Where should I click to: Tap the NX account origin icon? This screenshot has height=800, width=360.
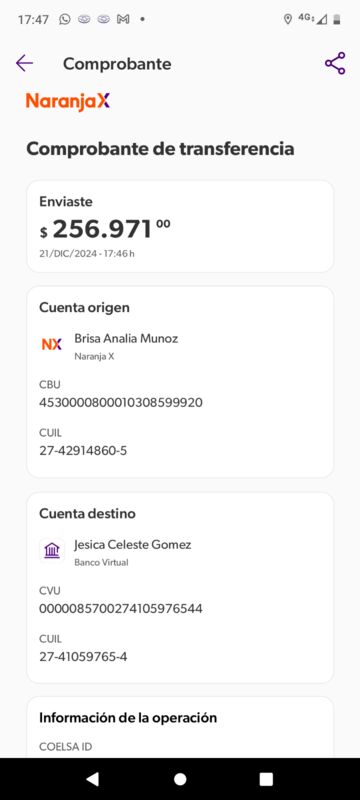tap(52, 344)
